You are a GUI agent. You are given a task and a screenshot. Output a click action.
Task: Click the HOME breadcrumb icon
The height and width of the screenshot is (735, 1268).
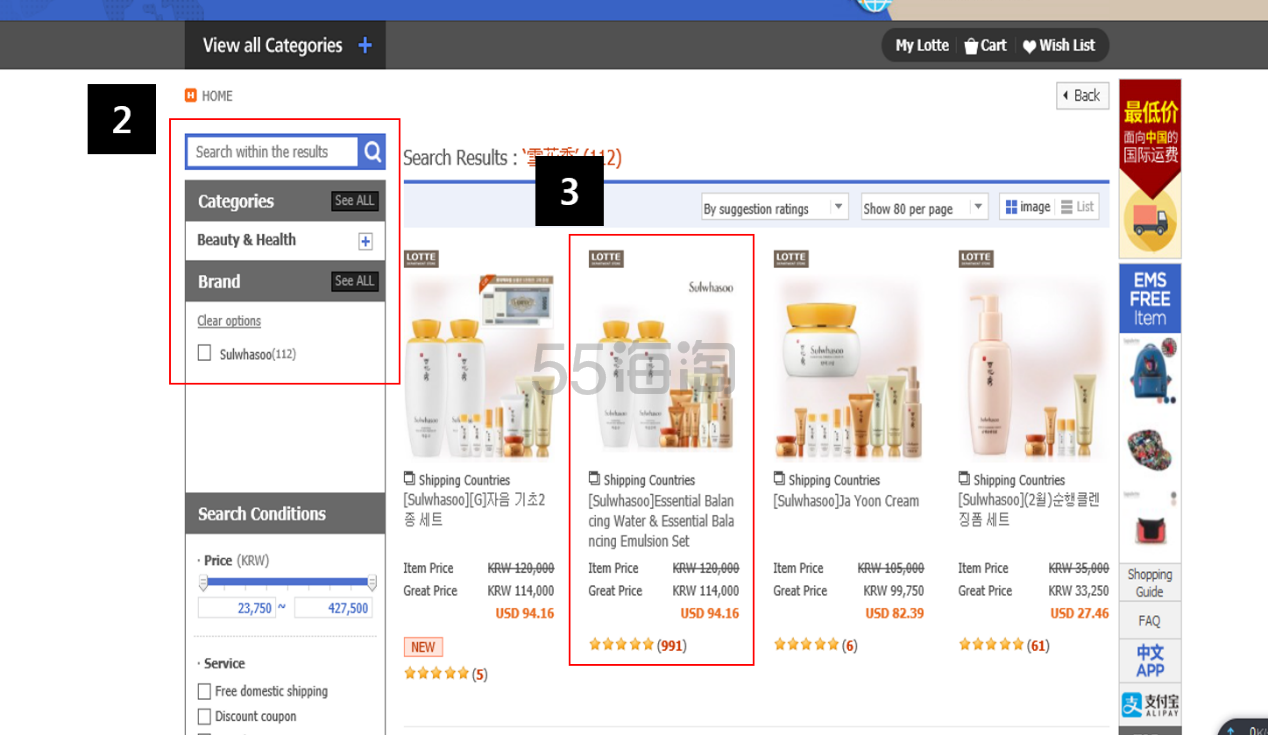(x=191, y=96)
